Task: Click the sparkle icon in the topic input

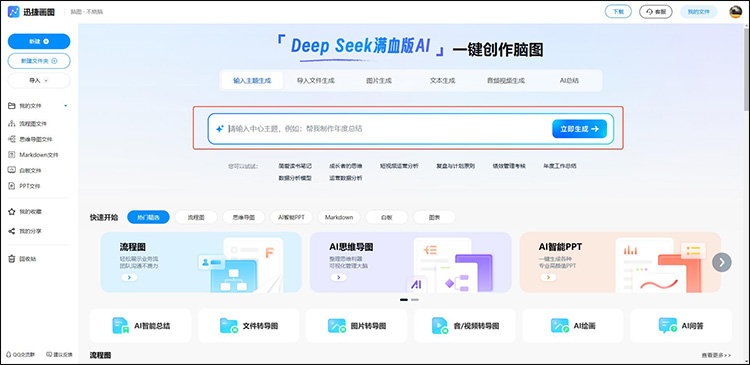Action: point(220,129)
